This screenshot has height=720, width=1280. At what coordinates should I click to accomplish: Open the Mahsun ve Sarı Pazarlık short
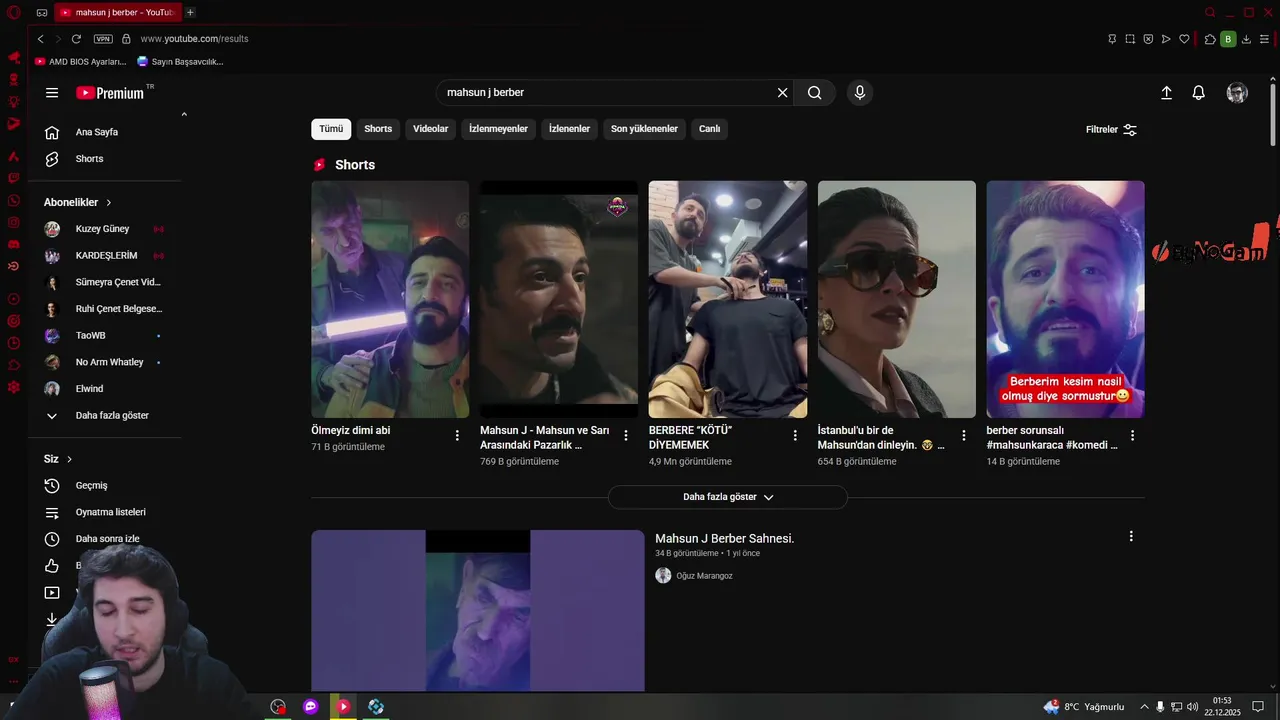click(x=559, y=299)
